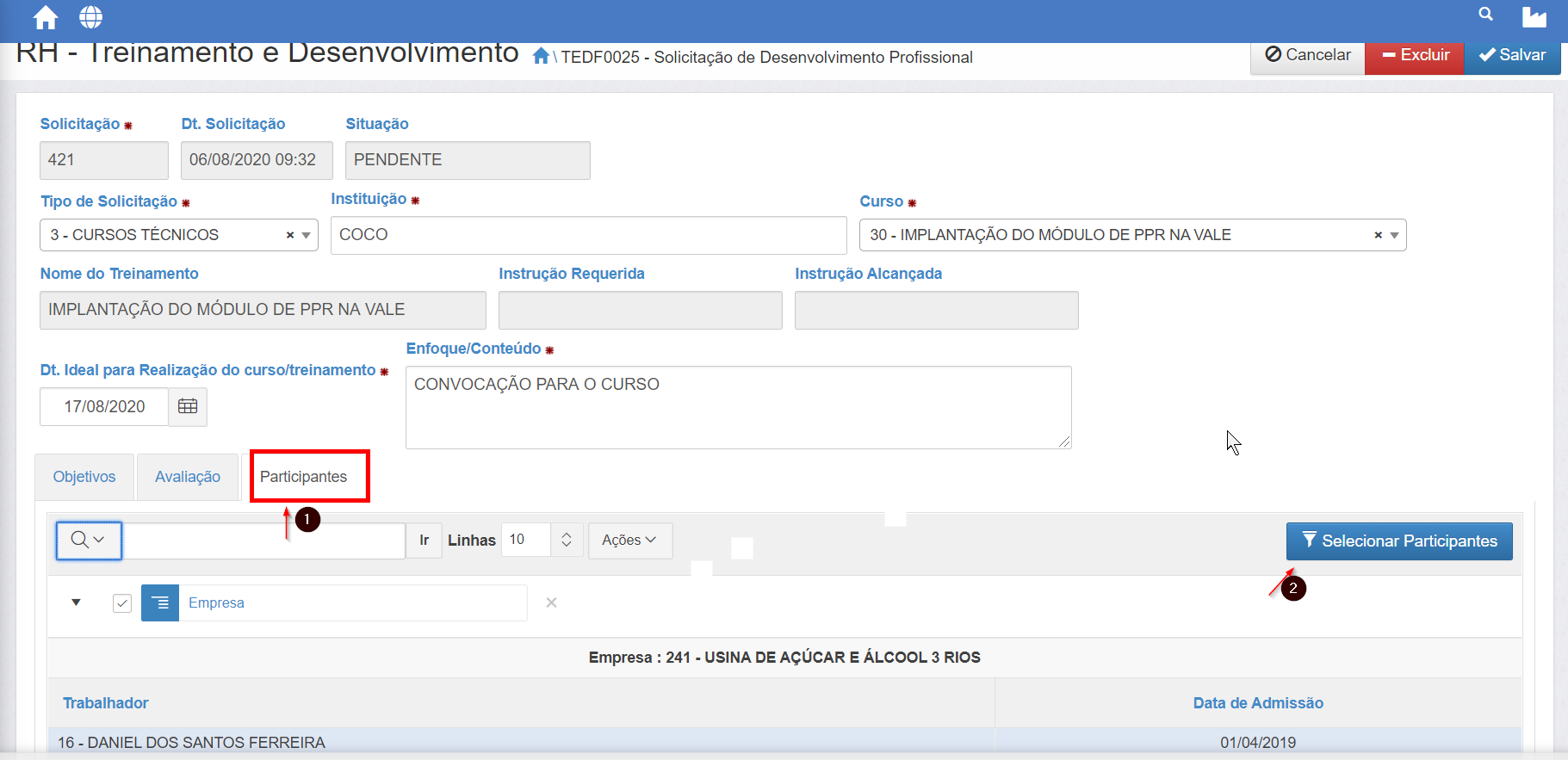This screenshot has width=1568, height=760.
Task: Click the Excluir button
Action: pyautogui.click(x=1415, y=56)
